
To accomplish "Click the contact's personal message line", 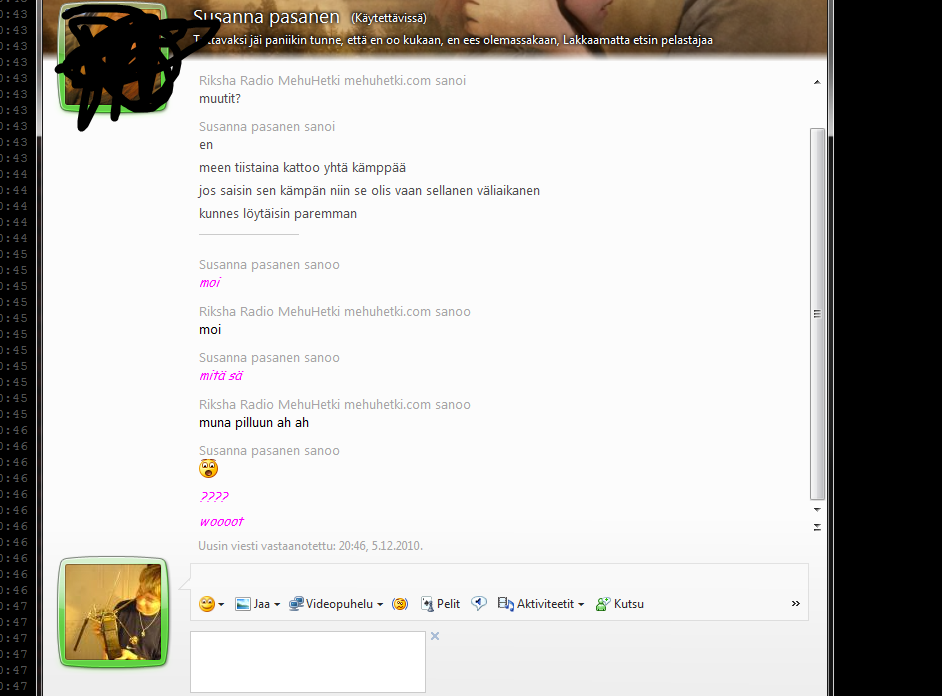I will point(453,40).
